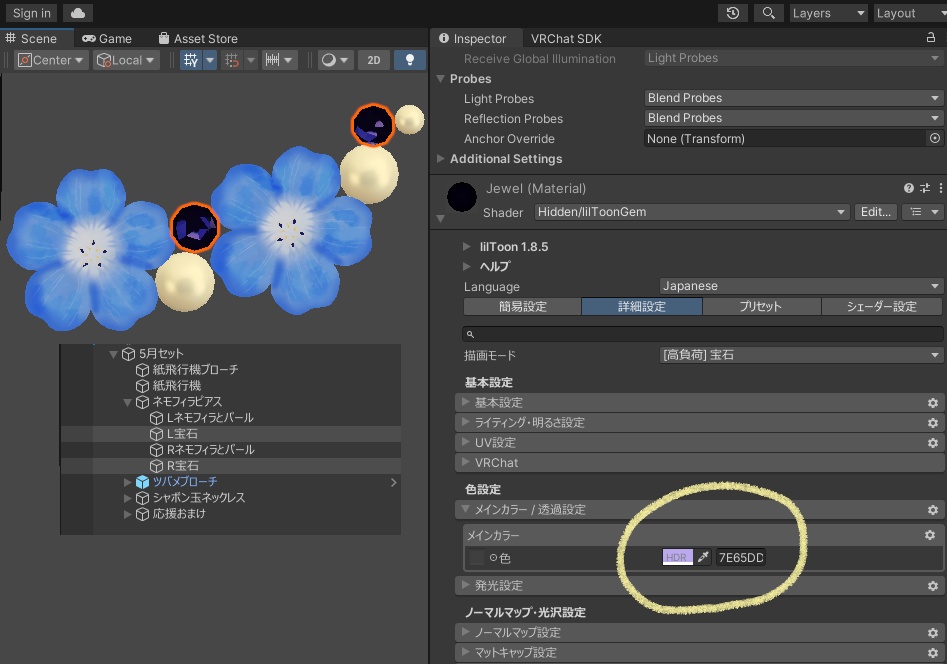Click the increment snap ruler icon
Screen dimensions: 947x664
pyautogui.click(x=272, y=60)
